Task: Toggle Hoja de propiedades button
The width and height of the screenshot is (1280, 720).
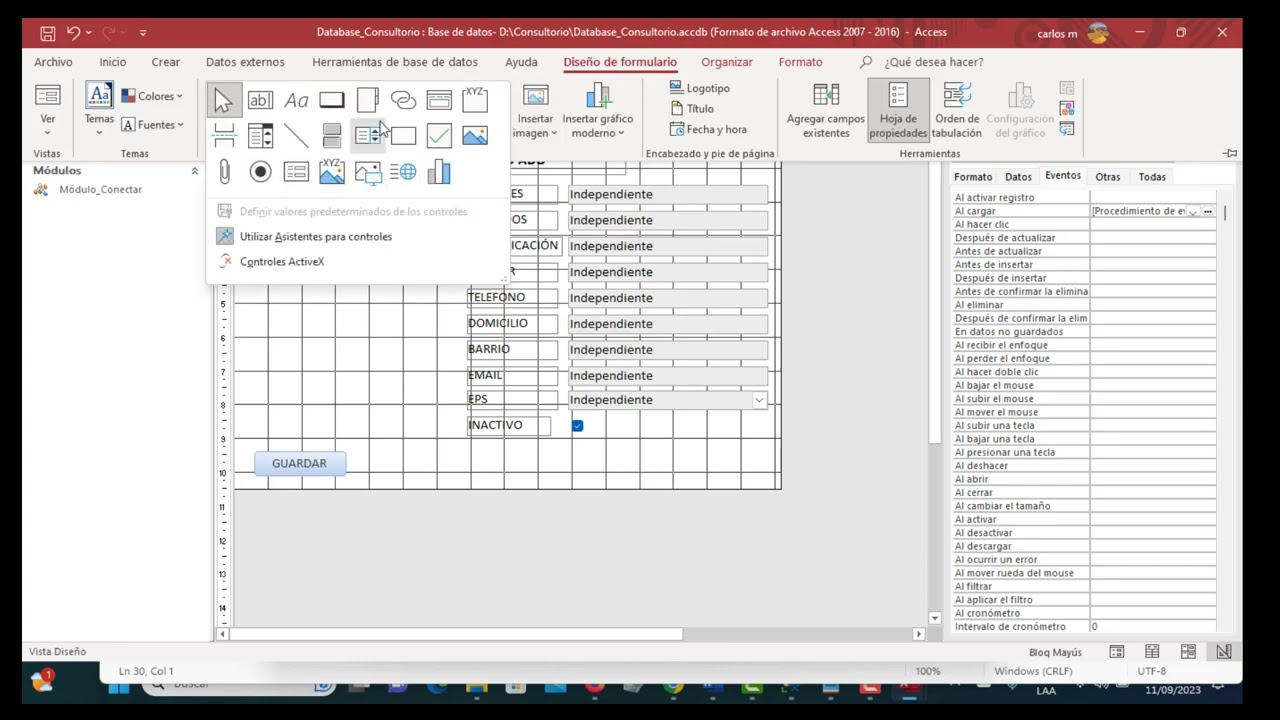Action: point(898,111)
